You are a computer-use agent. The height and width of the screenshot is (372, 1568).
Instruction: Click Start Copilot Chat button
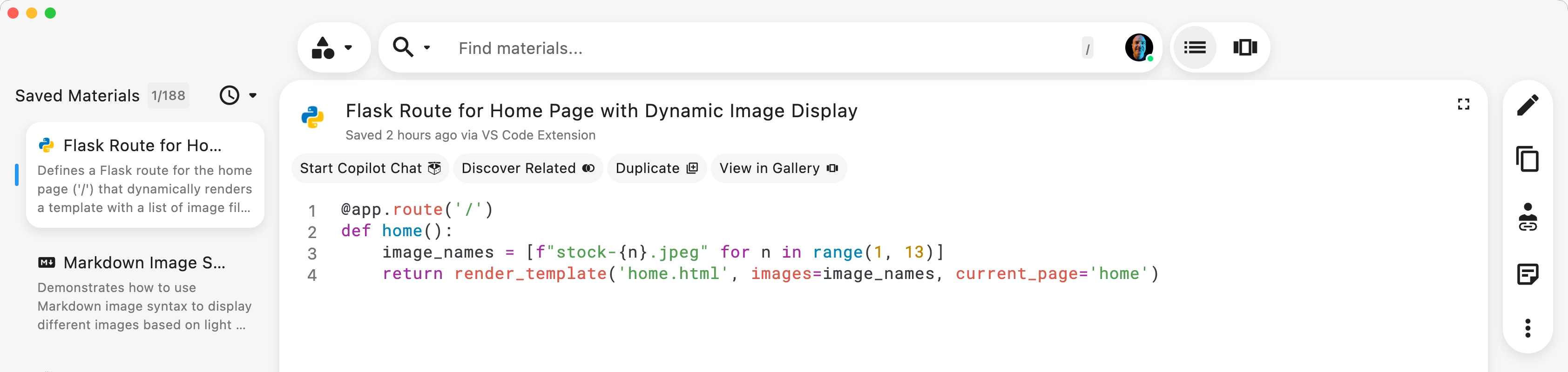(370, 168)
